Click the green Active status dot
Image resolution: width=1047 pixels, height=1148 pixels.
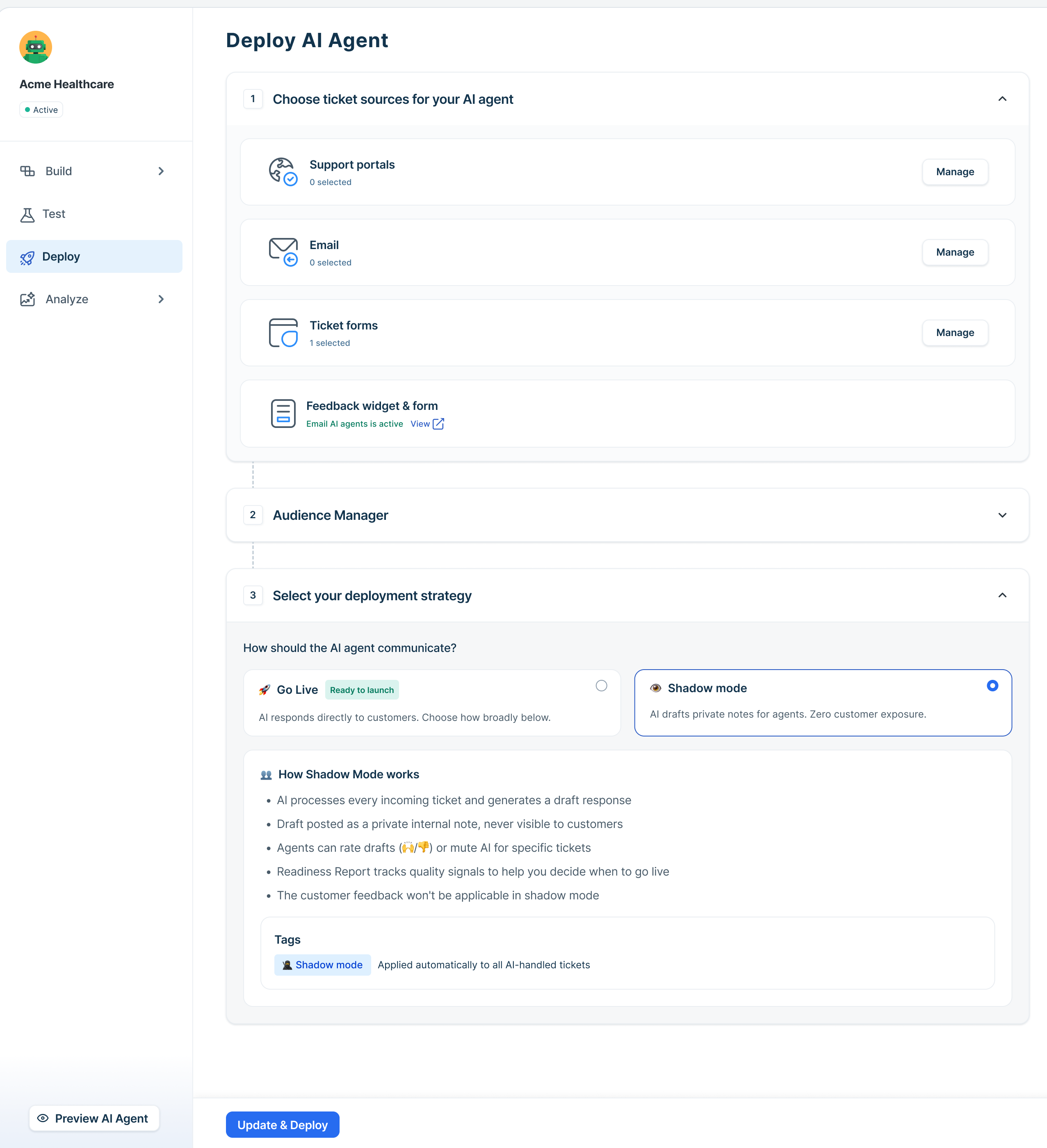click(27, 109)
